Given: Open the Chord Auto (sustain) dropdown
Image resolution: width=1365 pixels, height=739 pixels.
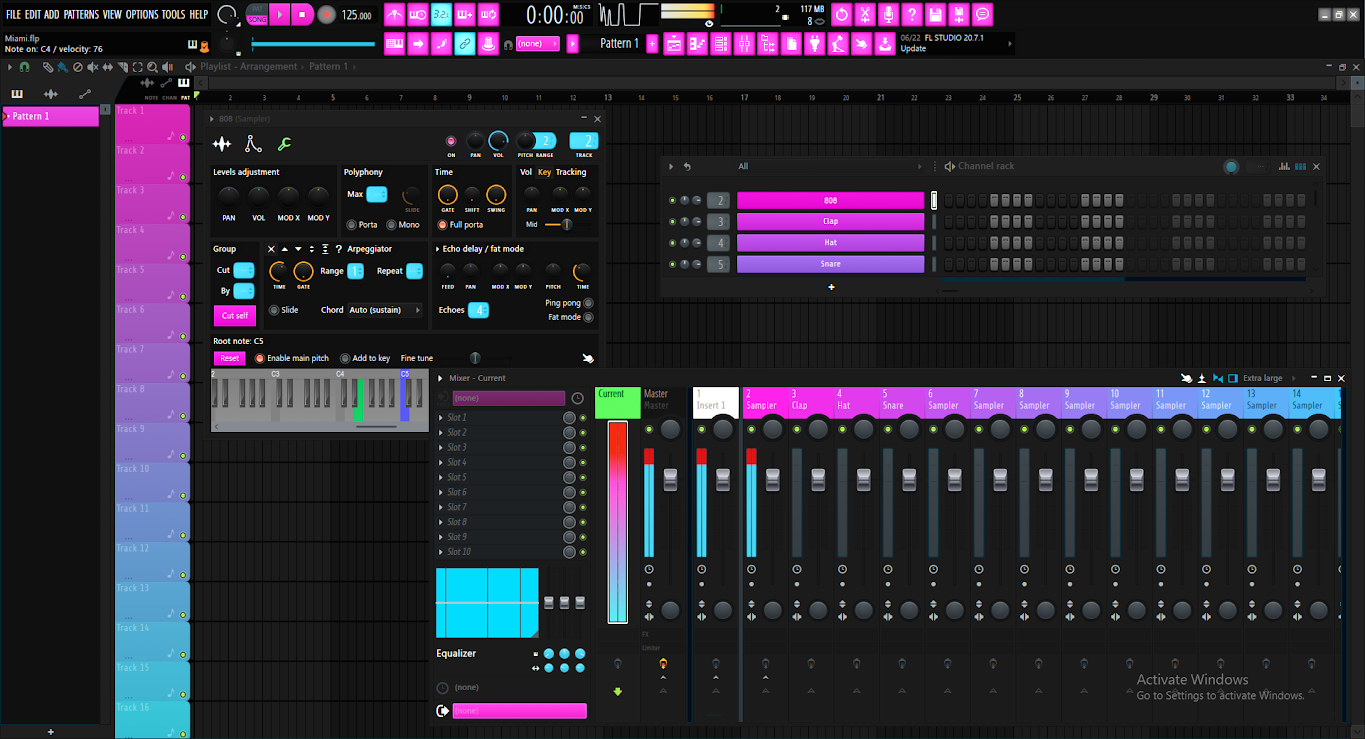Looking at the screenshot, I should [x=384, y=310].
